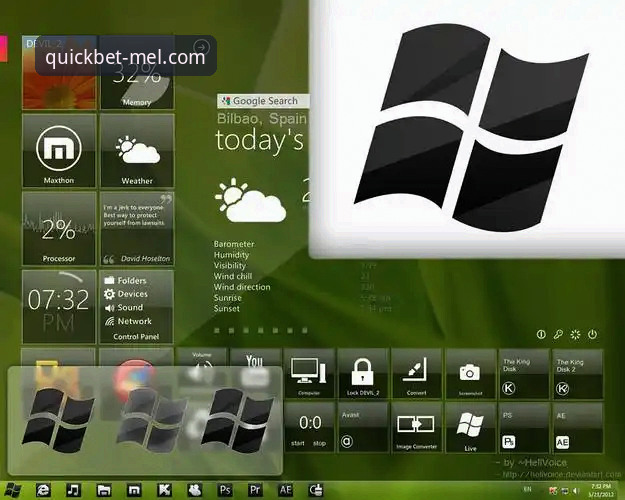Click start on the stopwatch tile
The height and width of the screenshot is (500, 625).
298,443
